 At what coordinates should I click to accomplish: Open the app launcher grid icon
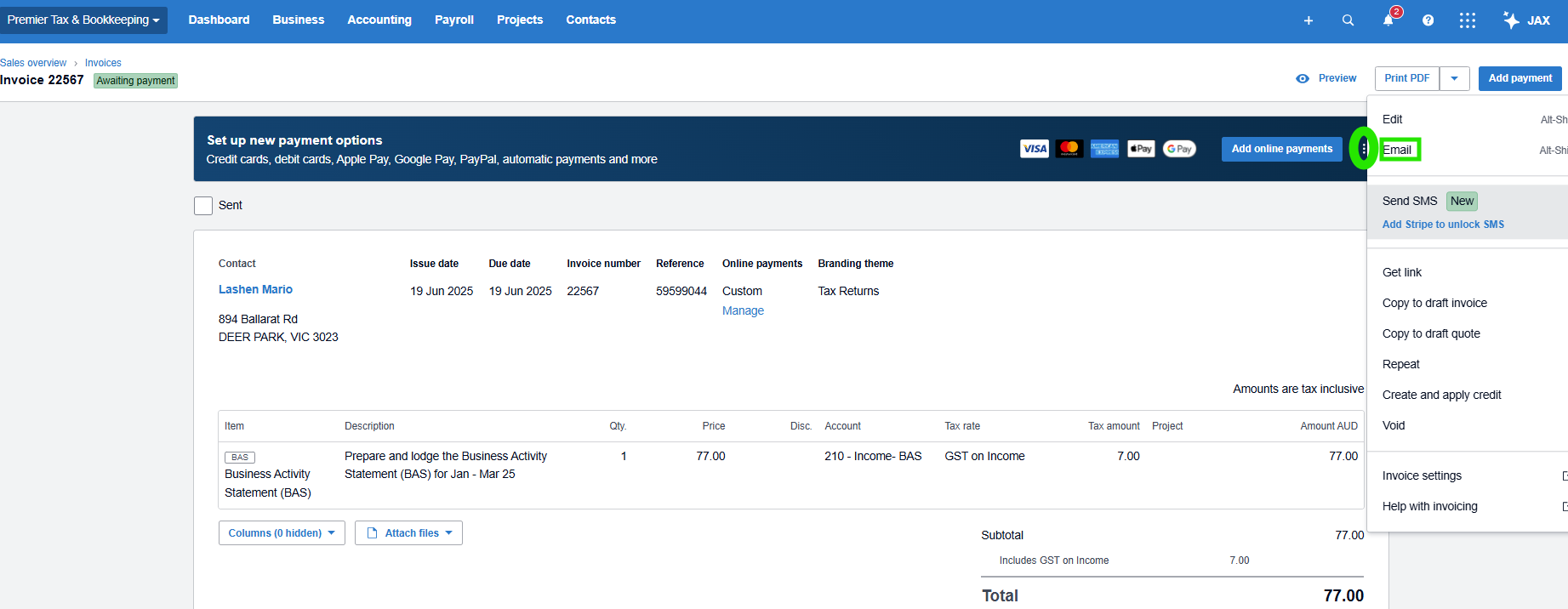point(1468,20)
